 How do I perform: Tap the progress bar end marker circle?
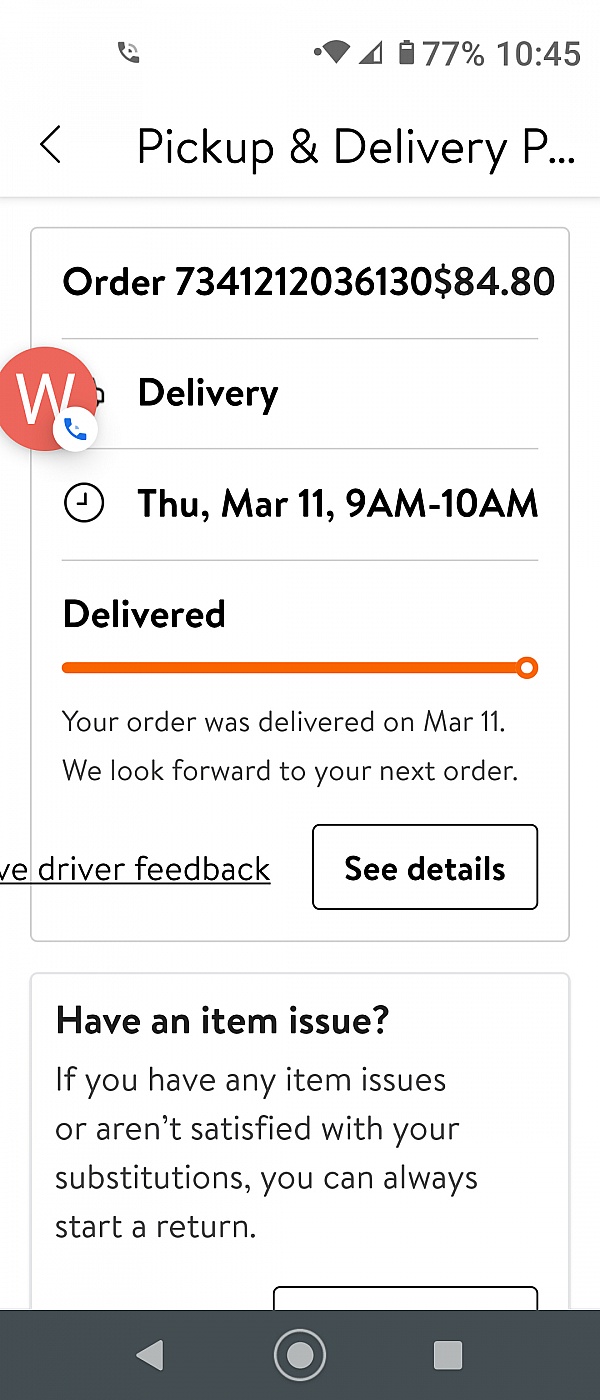[x=527, y=668]
